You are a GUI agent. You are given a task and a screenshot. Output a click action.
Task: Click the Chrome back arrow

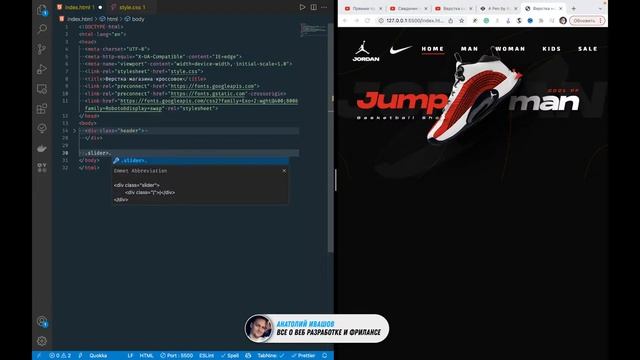(345, 20)
